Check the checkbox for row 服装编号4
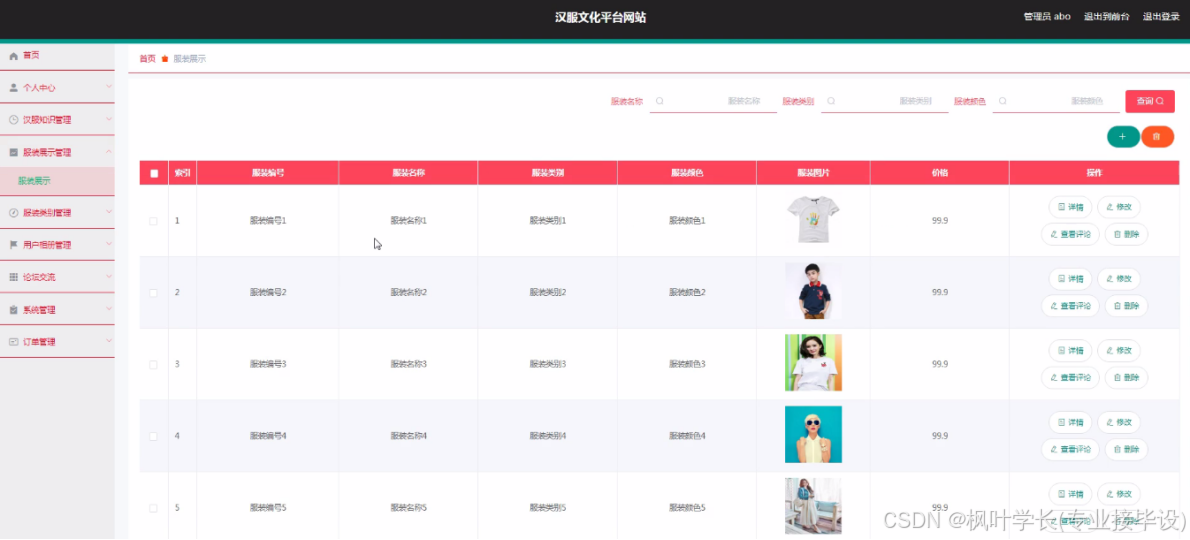 pyautogui.click(x=153, y=436)
